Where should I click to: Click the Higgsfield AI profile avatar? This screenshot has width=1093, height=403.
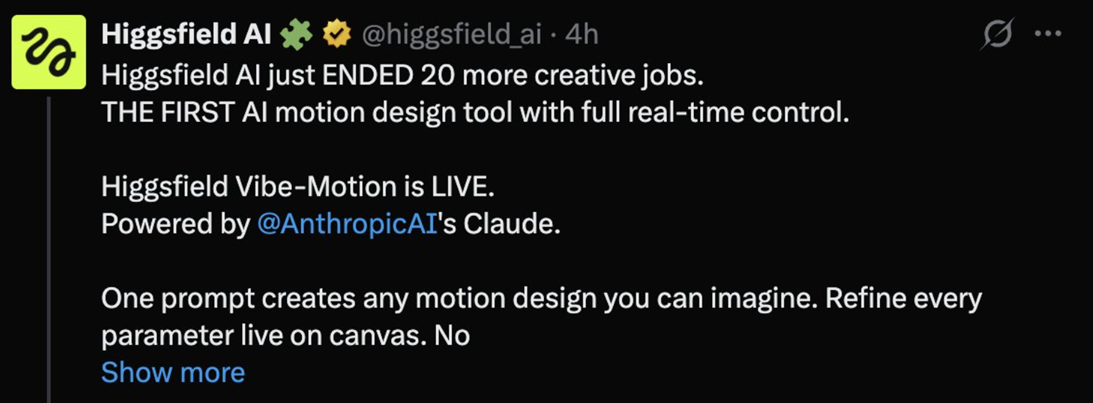click(47, 53)
